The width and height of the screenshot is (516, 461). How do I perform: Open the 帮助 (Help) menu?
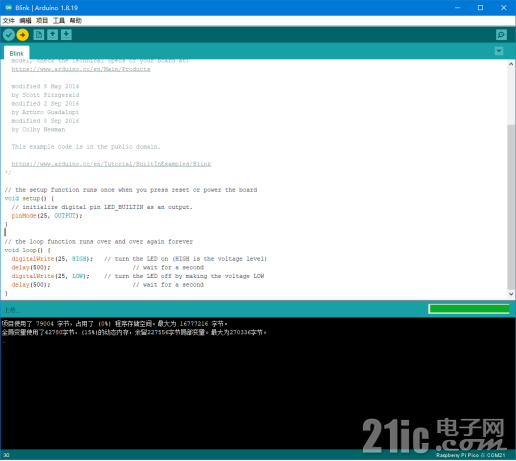tap(76, 21)
